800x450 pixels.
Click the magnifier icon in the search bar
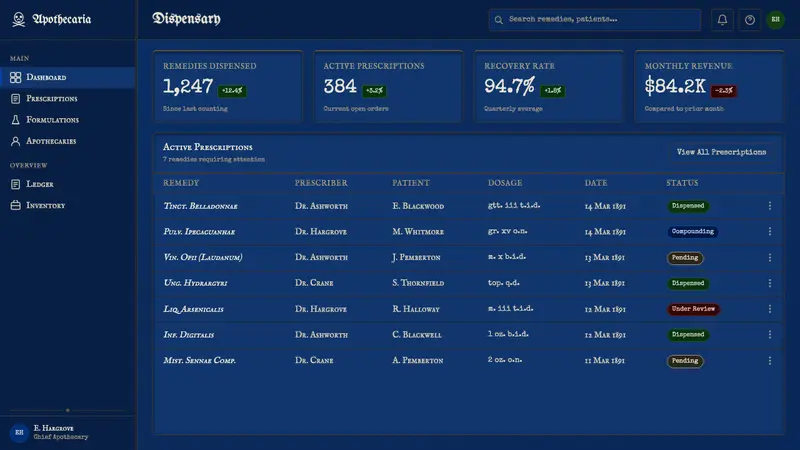coord(498,20)
